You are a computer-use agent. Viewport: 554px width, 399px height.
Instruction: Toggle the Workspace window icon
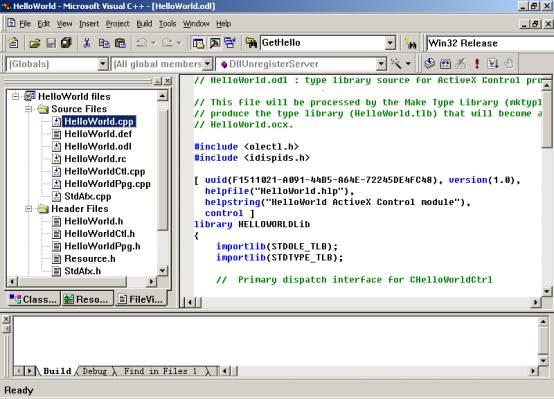click(198, 43)
